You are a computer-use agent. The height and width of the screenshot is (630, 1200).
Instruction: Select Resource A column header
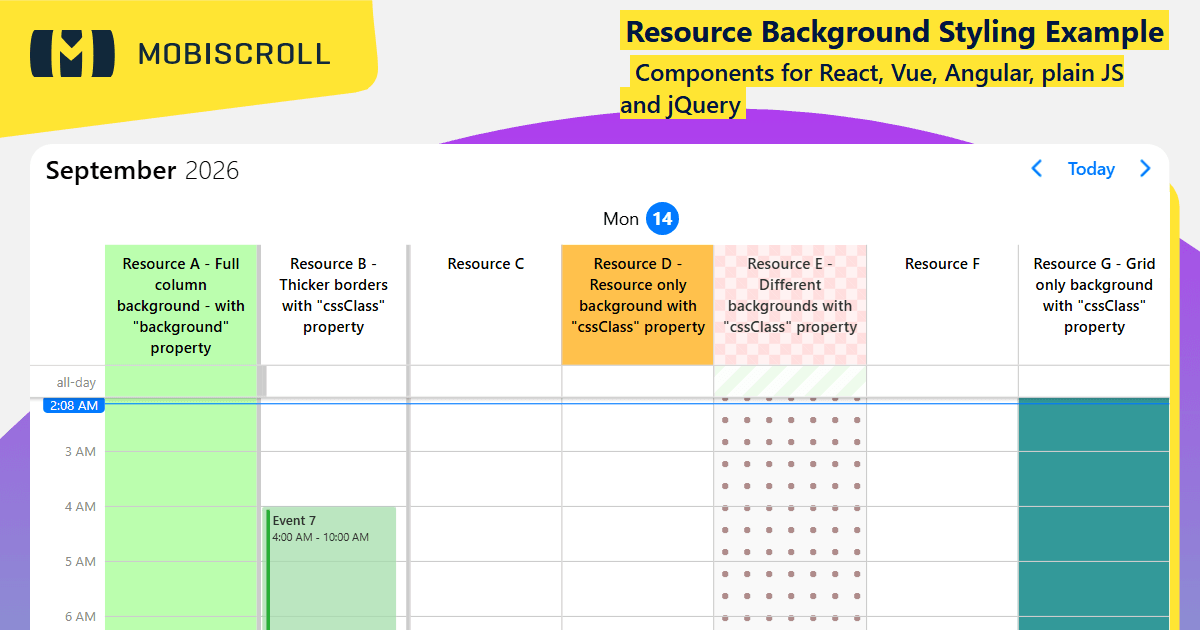pos(181,305)
